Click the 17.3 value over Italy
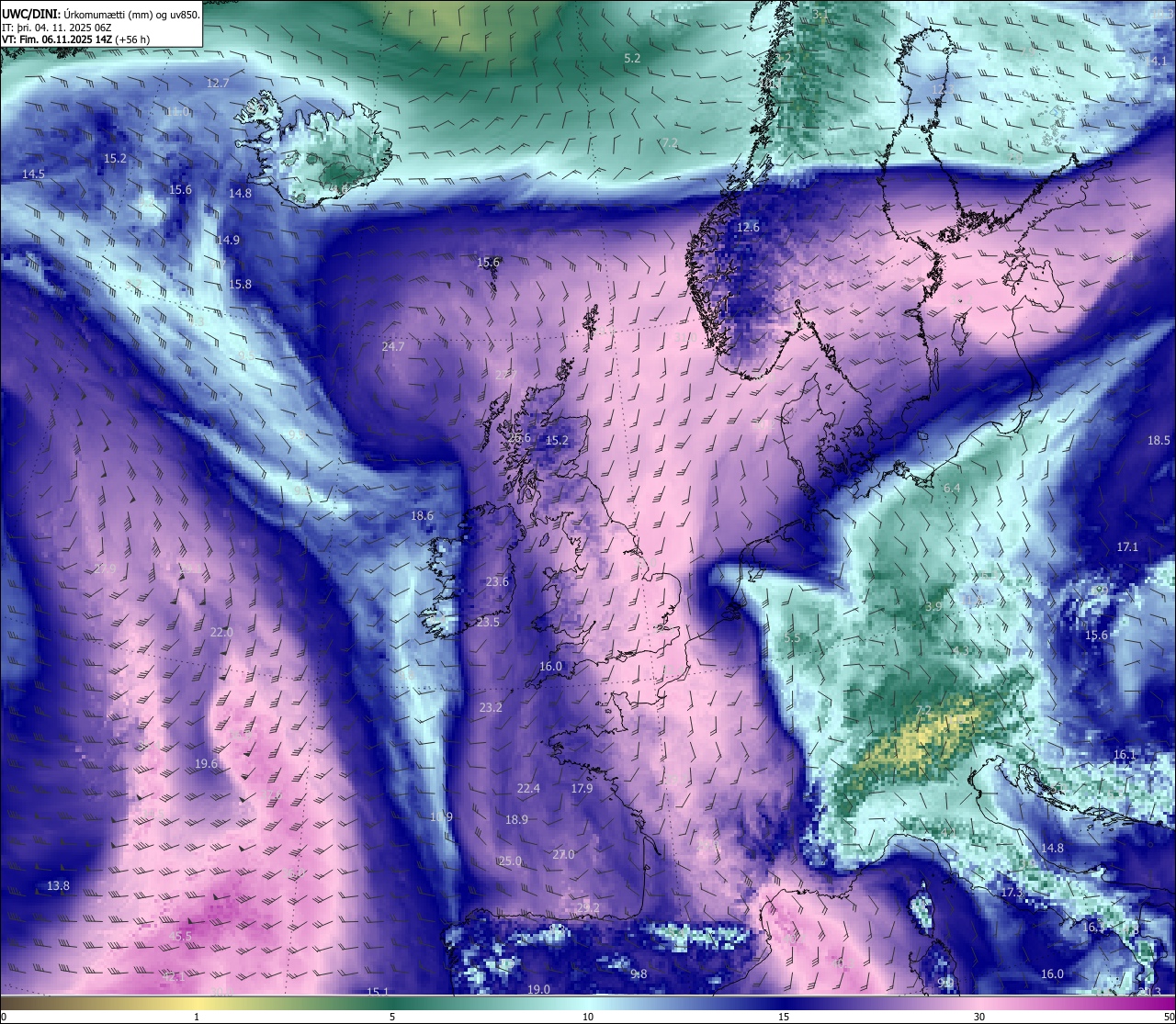This screenshot has height=1024, width=1176. (x=1012, y=892)
